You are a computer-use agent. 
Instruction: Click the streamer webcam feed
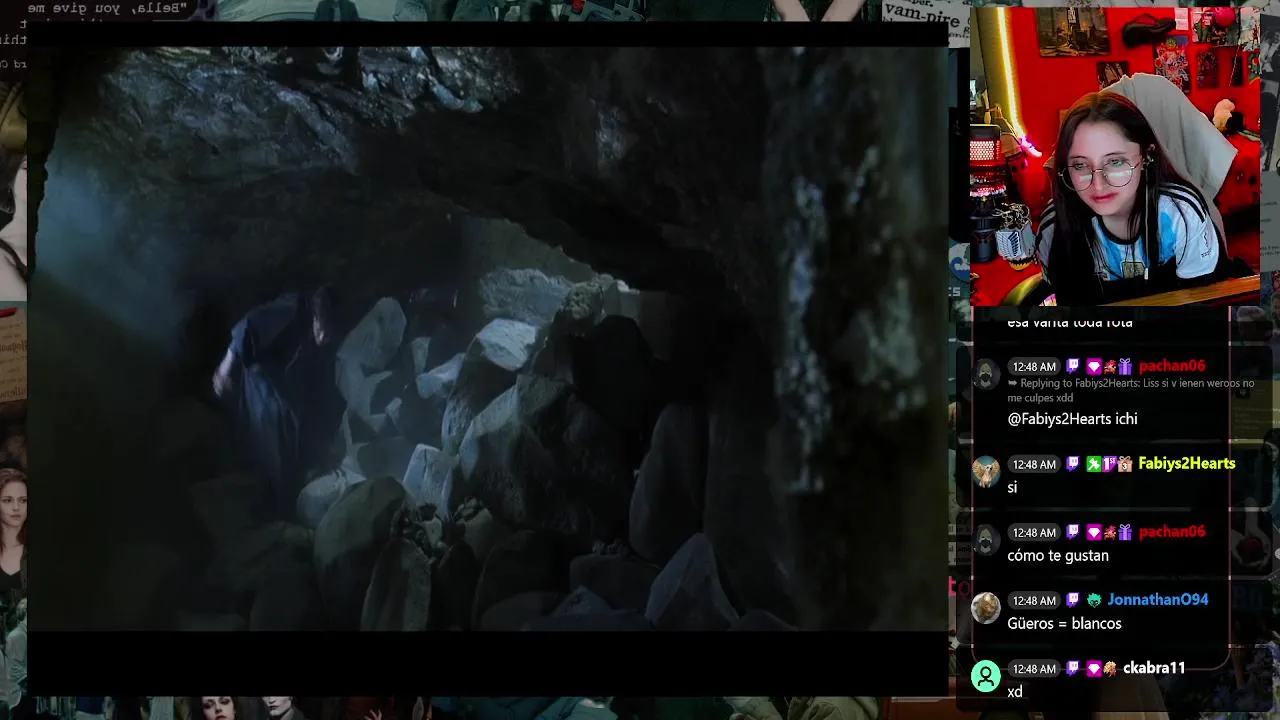1115,156
